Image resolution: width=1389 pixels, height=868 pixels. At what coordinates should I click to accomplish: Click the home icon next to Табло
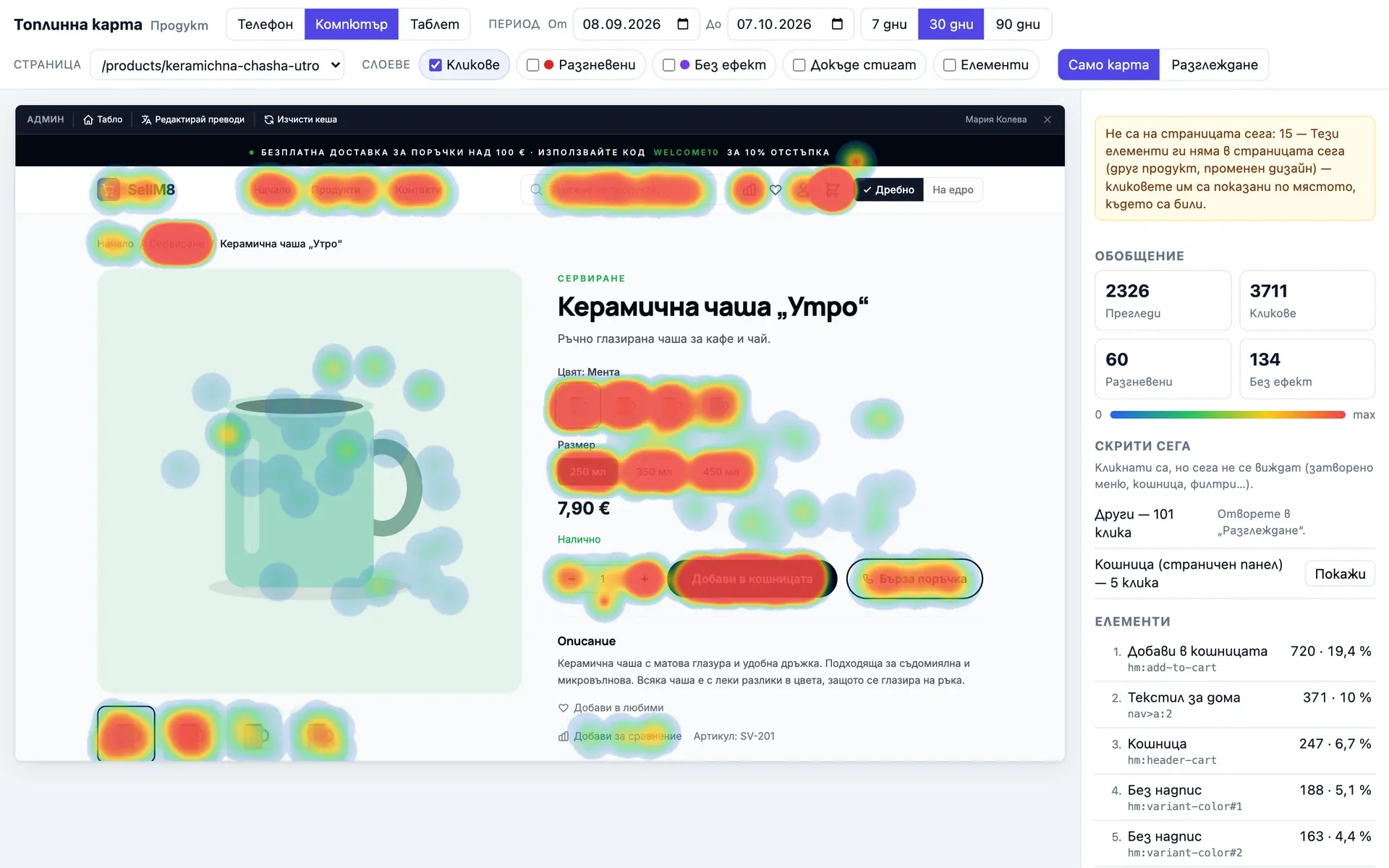point(88,119)
